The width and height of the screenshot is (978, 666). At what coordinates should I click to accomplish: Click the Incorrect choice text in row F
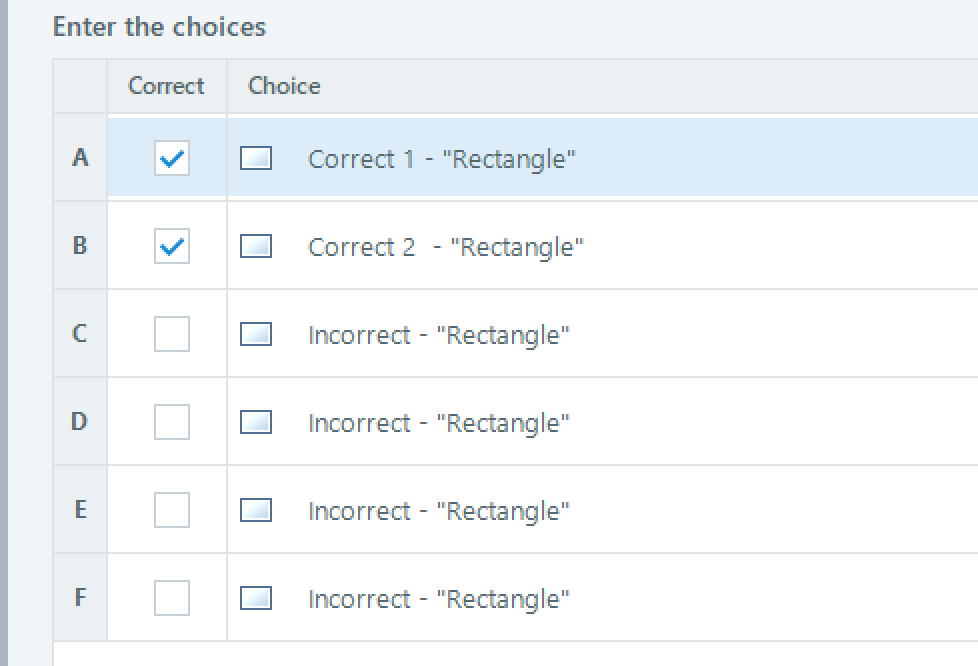point(439,599)
